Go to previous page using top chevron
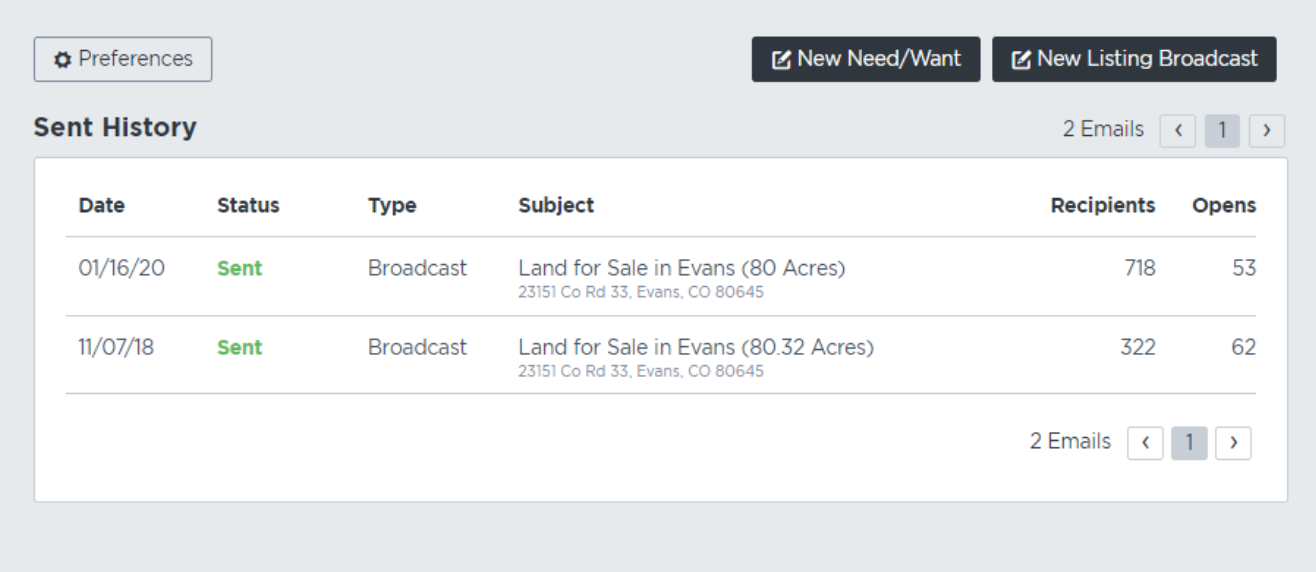 (x=1178, y=131)
